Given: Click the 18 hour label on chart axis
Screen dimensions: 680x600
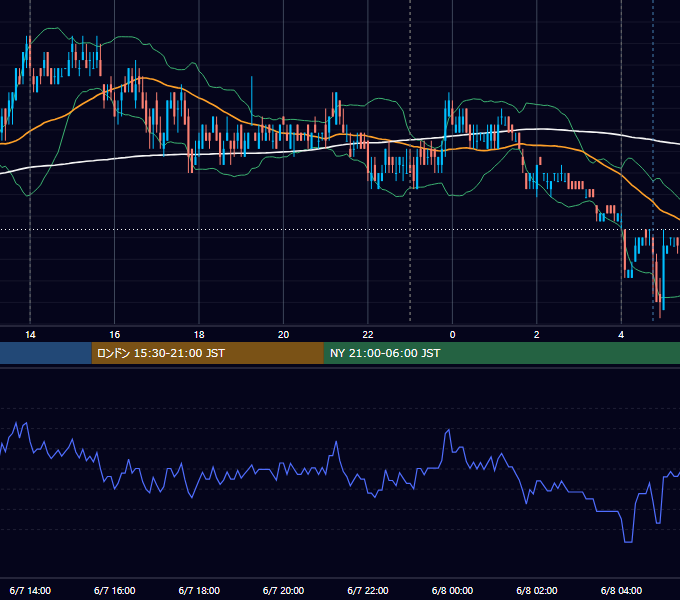Looking at the screenshot, I should coord(199,335).
